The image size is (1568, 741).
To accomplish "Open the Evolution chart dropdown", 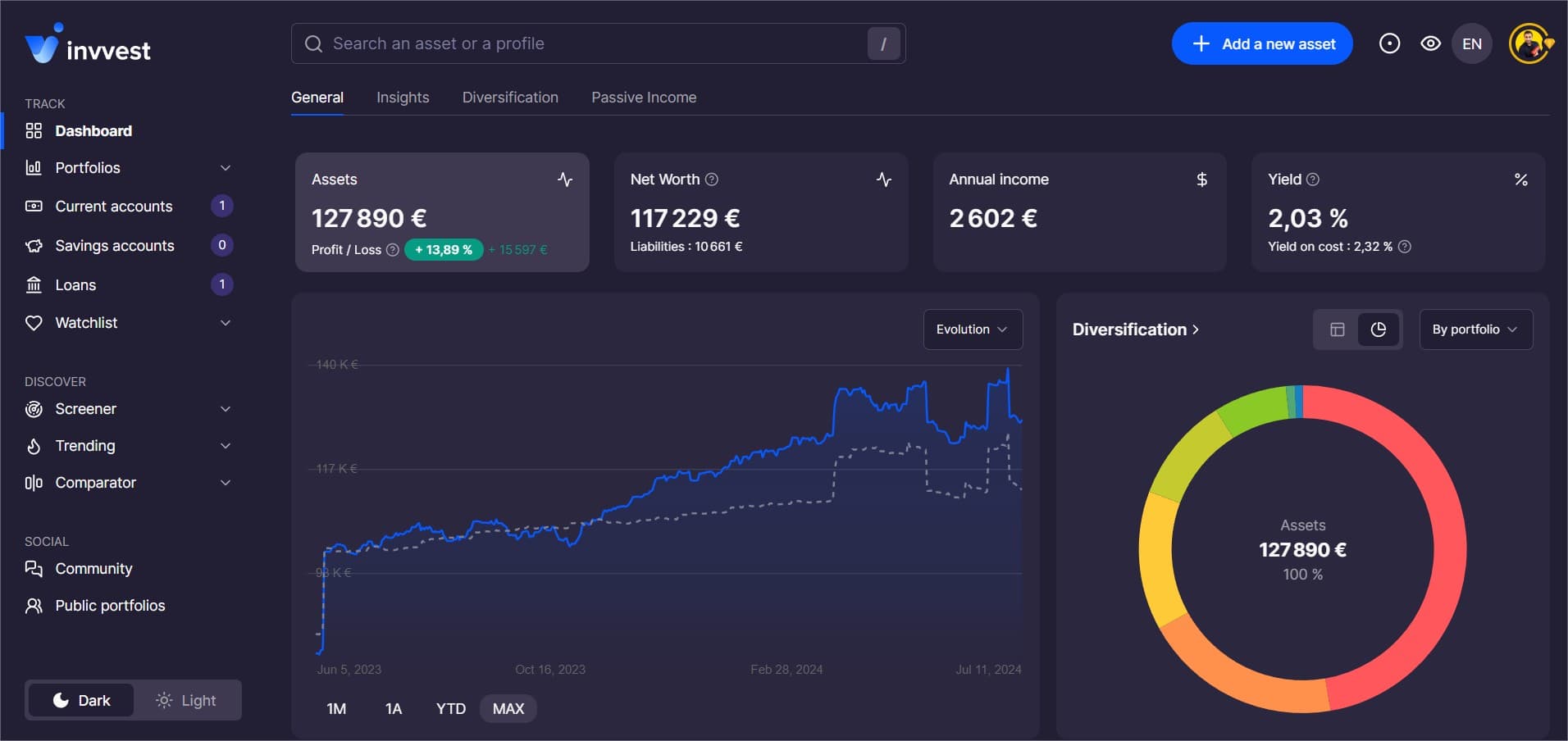I will (x=972, y=329).
